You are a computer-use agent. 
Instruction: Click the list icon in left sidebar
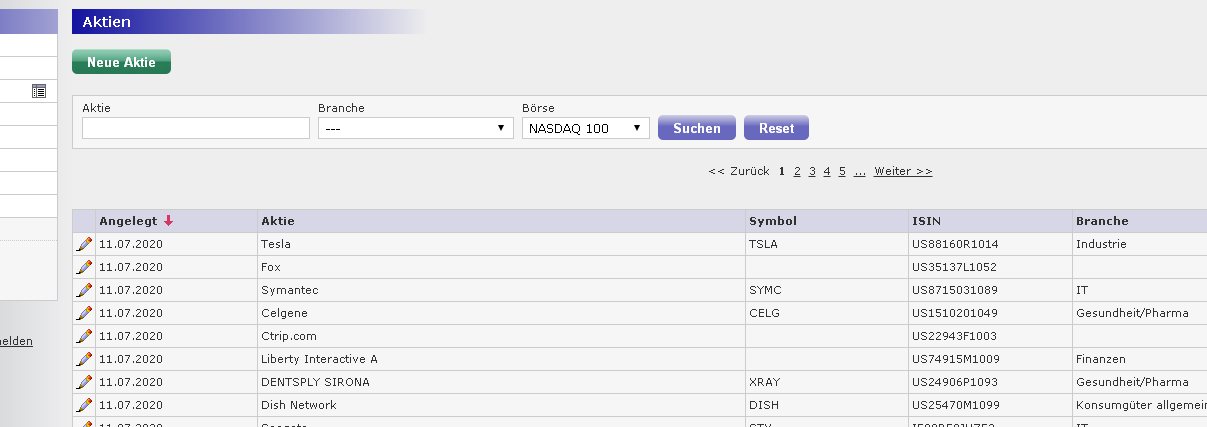coord(39,91)
